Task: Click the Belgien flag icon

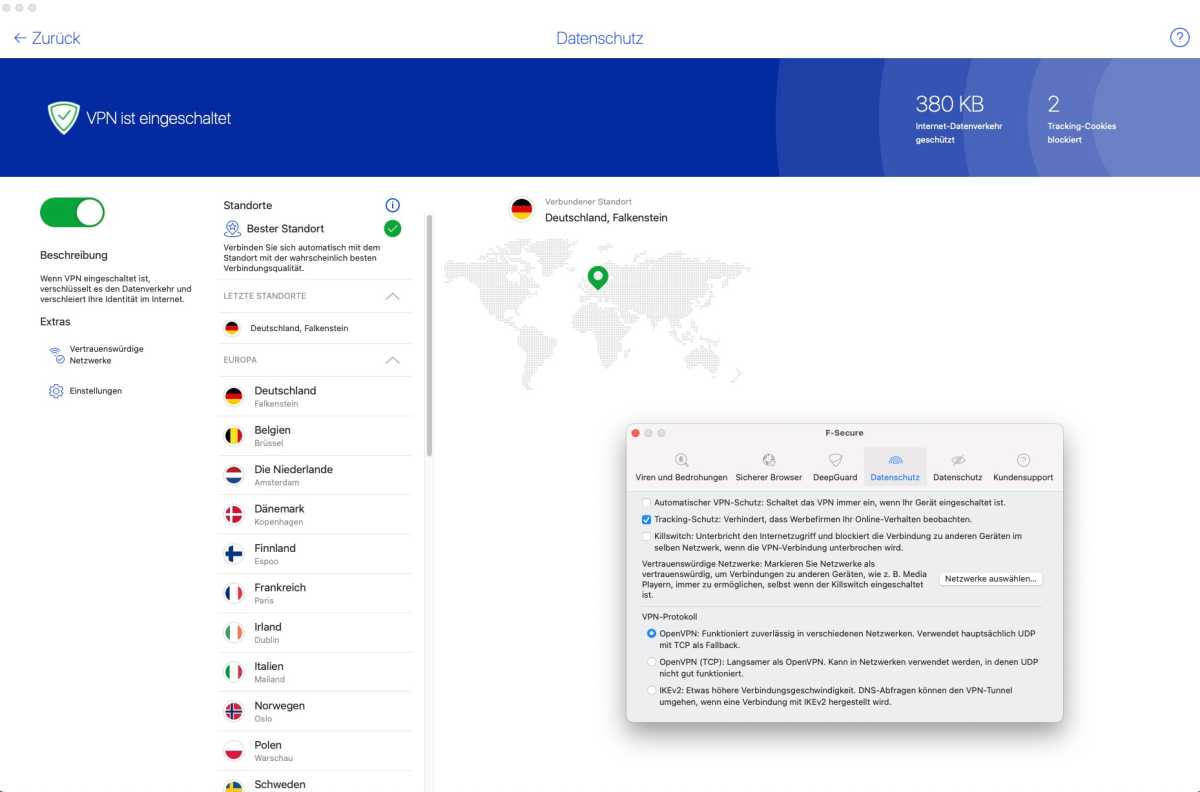Action: [x=234, y=436]
